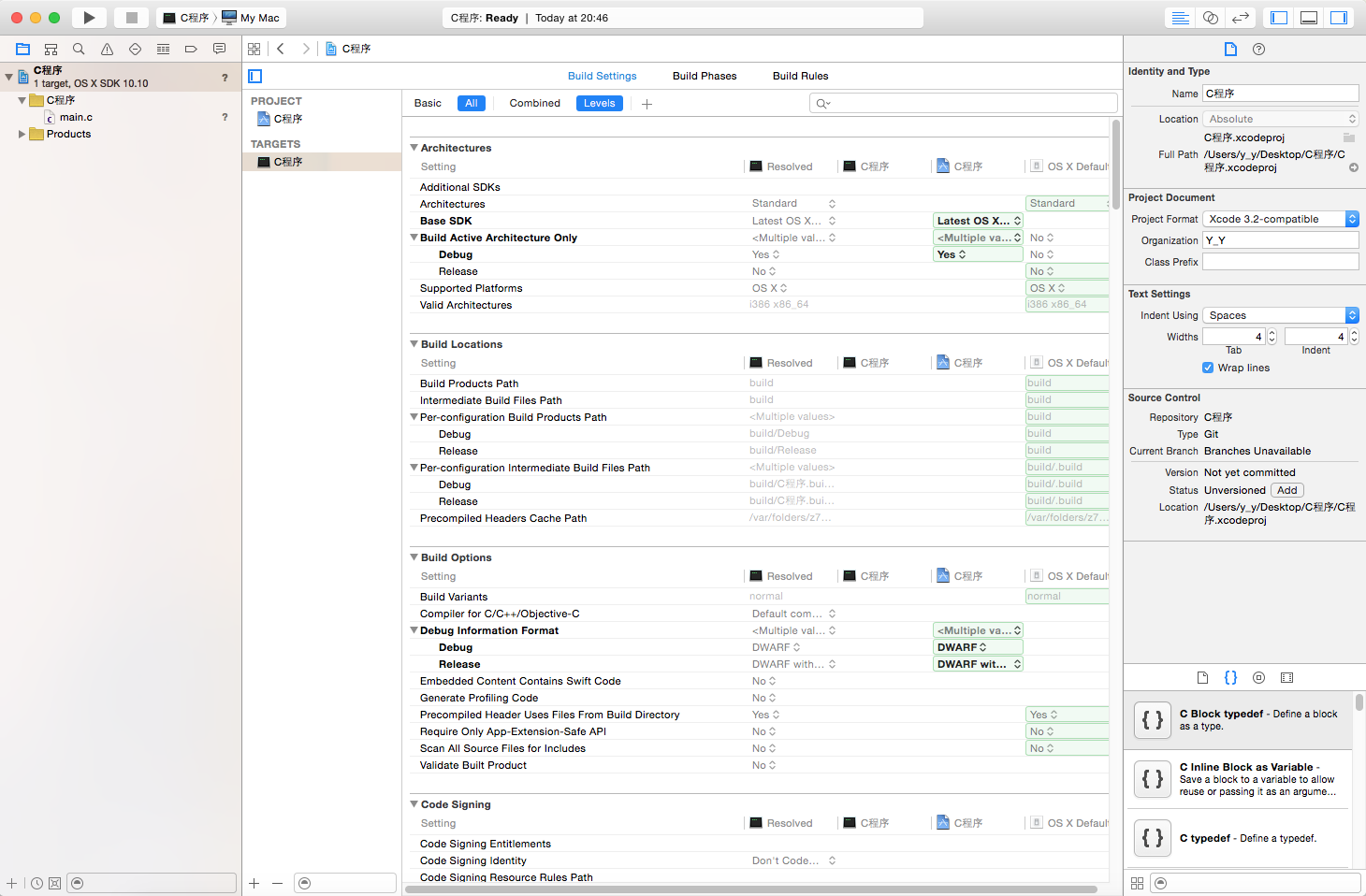Show the assistant editor
This screenshot has width=1366, height=896.
click(1211, 18)
